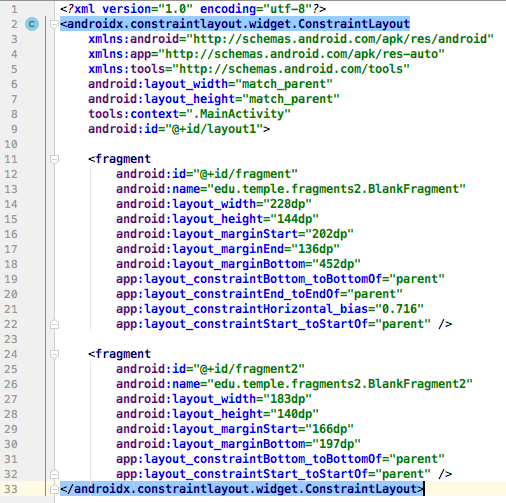Click match_parent value of root layout_height
This screenshot has width=506, height=503.
click(291, 99)
